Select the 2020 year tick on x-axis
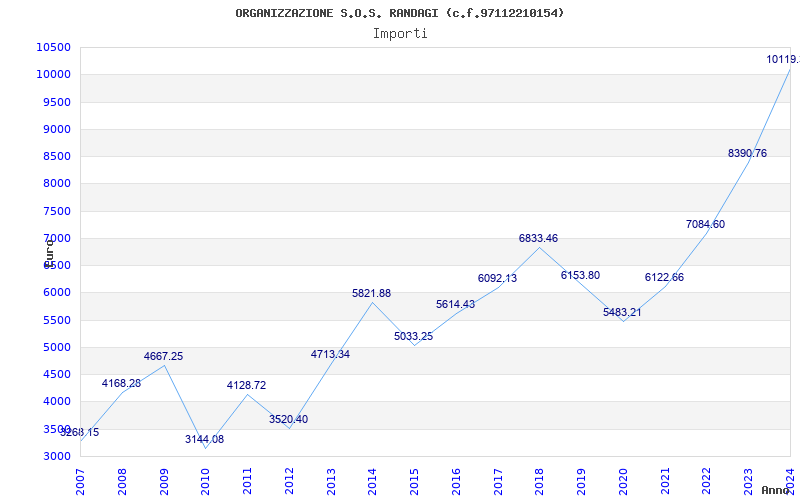Viewport: 800px width, 500px height. click(623, 478)
